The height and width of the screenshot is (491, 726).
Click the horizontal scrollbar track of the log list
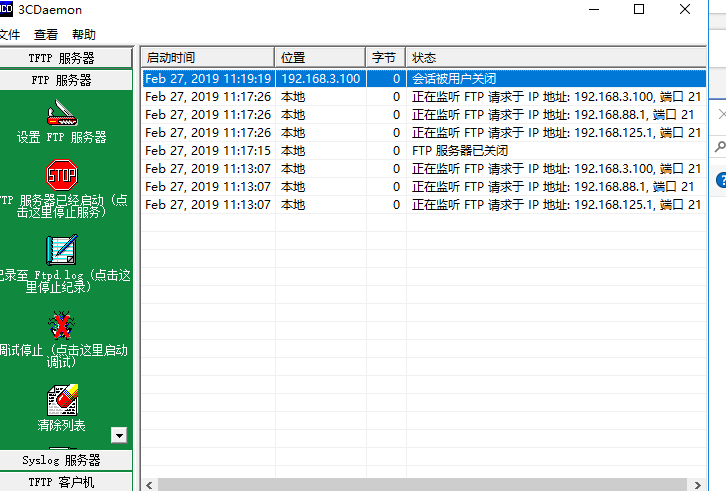coord(422,485)
